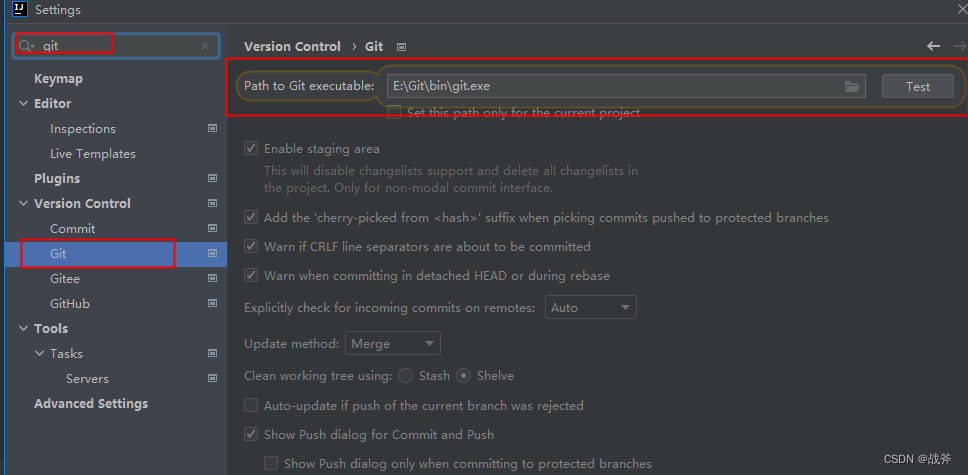Click the Path to Git executable field
The image size is (968, 475).
[610, 87]
